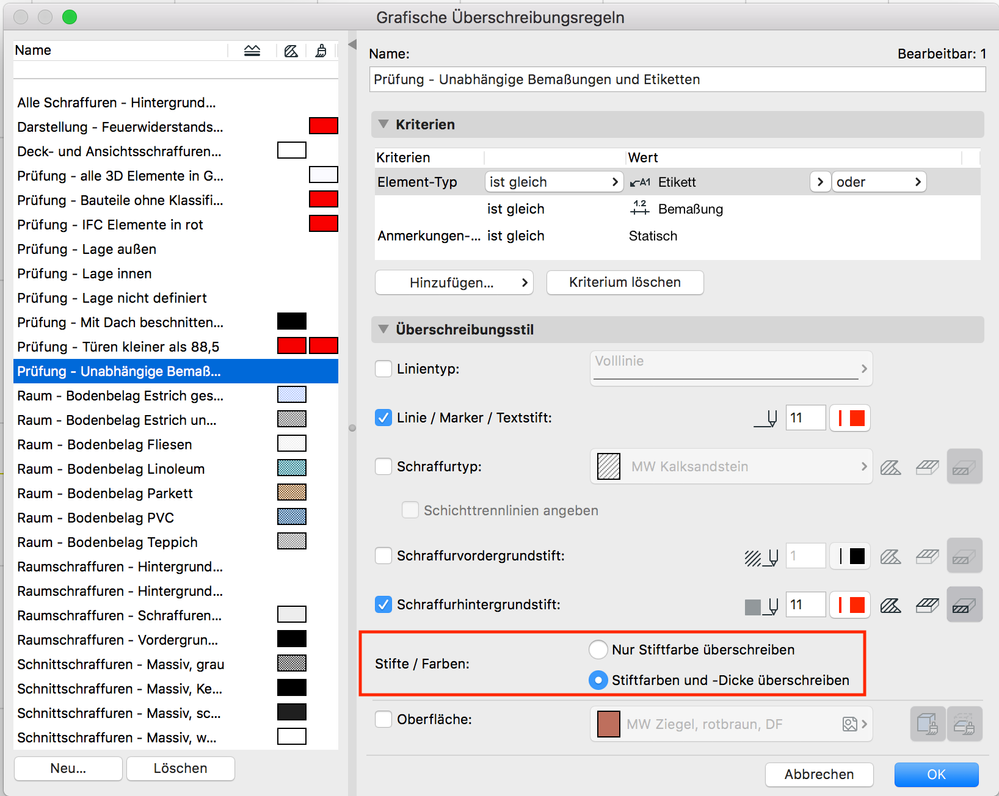Click the Kriterium löschen button
The image size is (999, 796).
pos(624,282)
